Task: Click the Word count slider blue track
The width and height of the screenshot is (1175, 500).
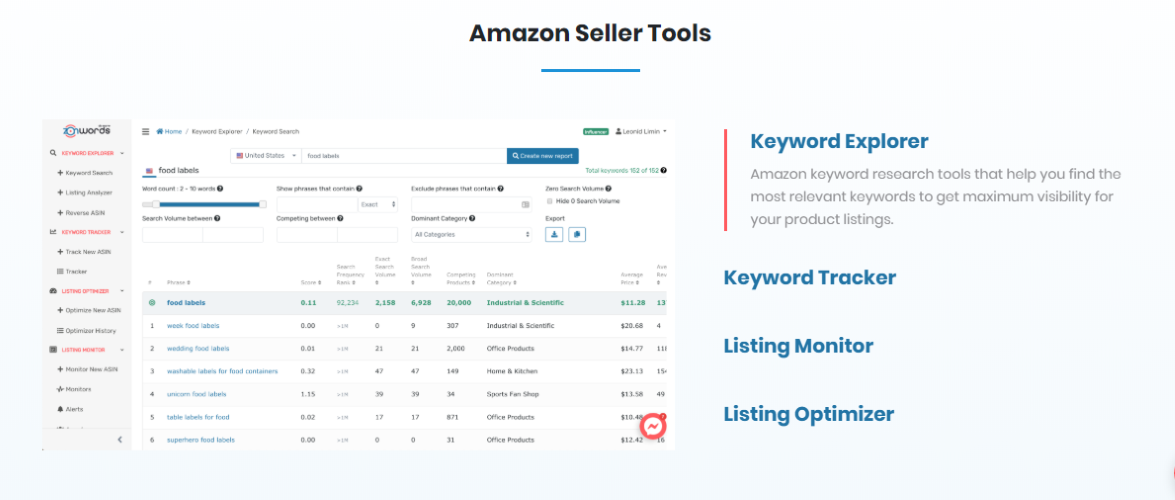Action: pyautogui.click(x=209, y=204)
